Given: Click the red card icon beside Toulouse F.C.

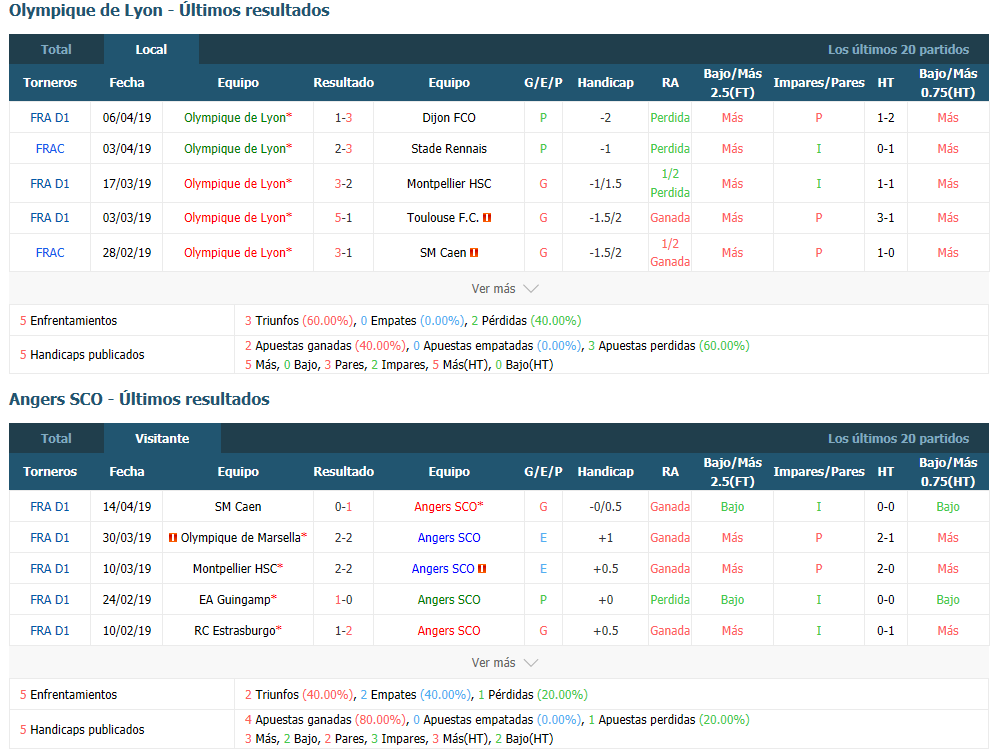Looking at the screenshot, I should (487, 218).
